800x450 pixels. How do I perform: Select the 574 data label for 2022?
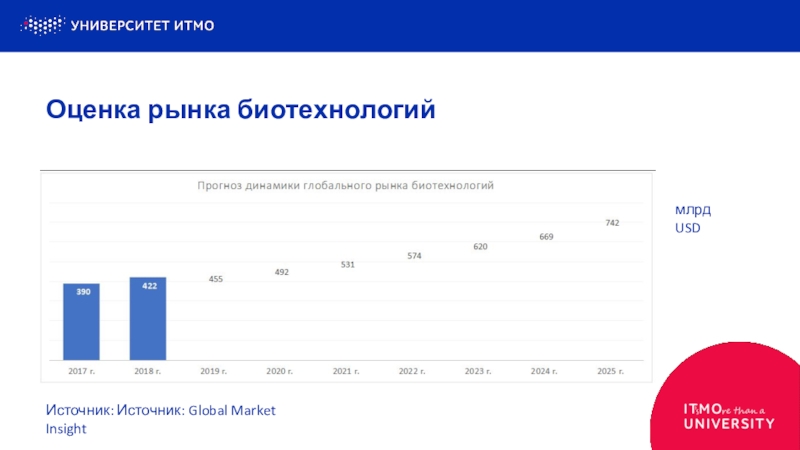[x=414, y=256]
